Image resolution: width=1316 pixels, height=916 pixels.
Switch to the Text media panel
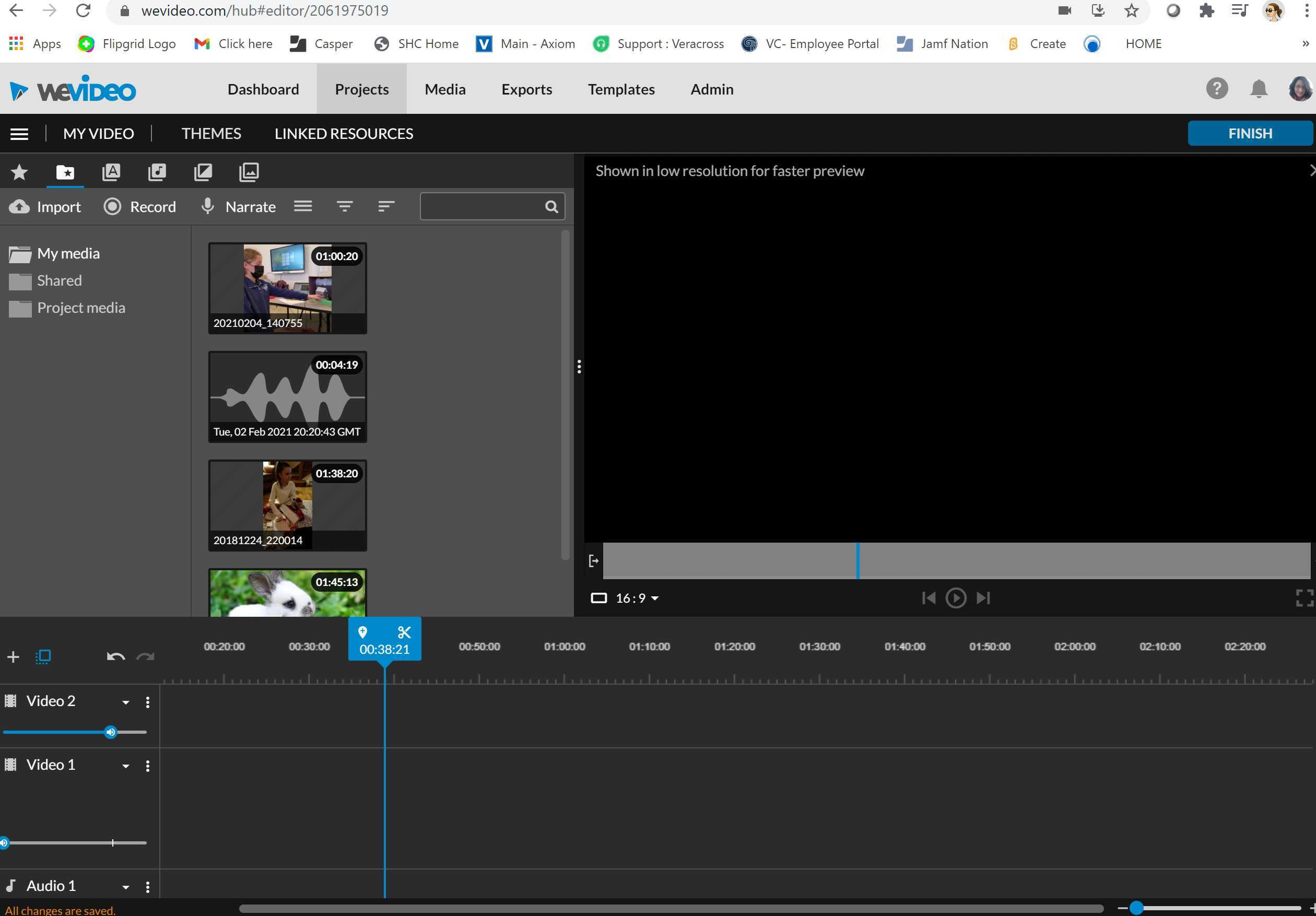[111, 171]
